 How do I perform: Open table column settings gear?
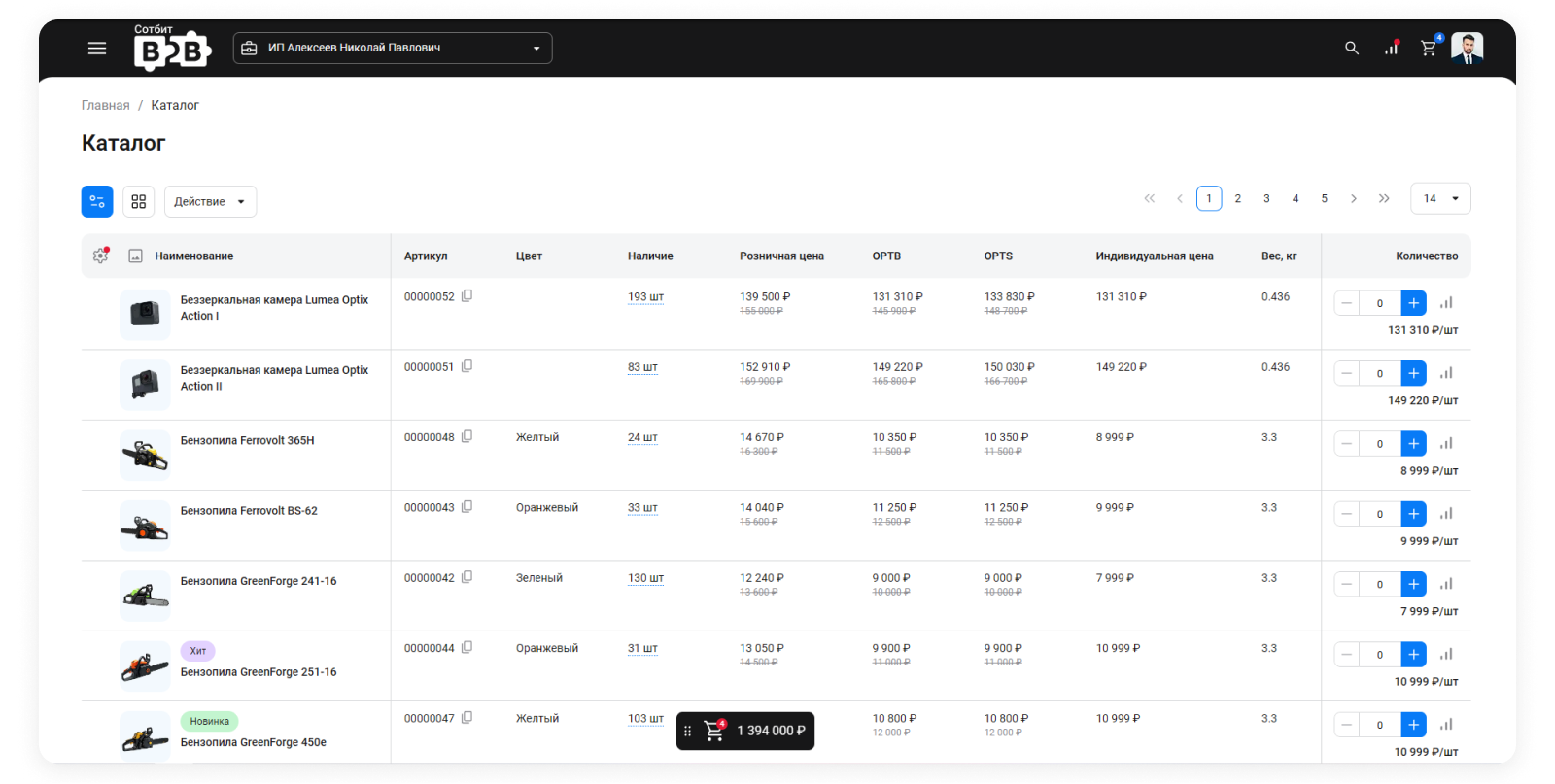100,256
